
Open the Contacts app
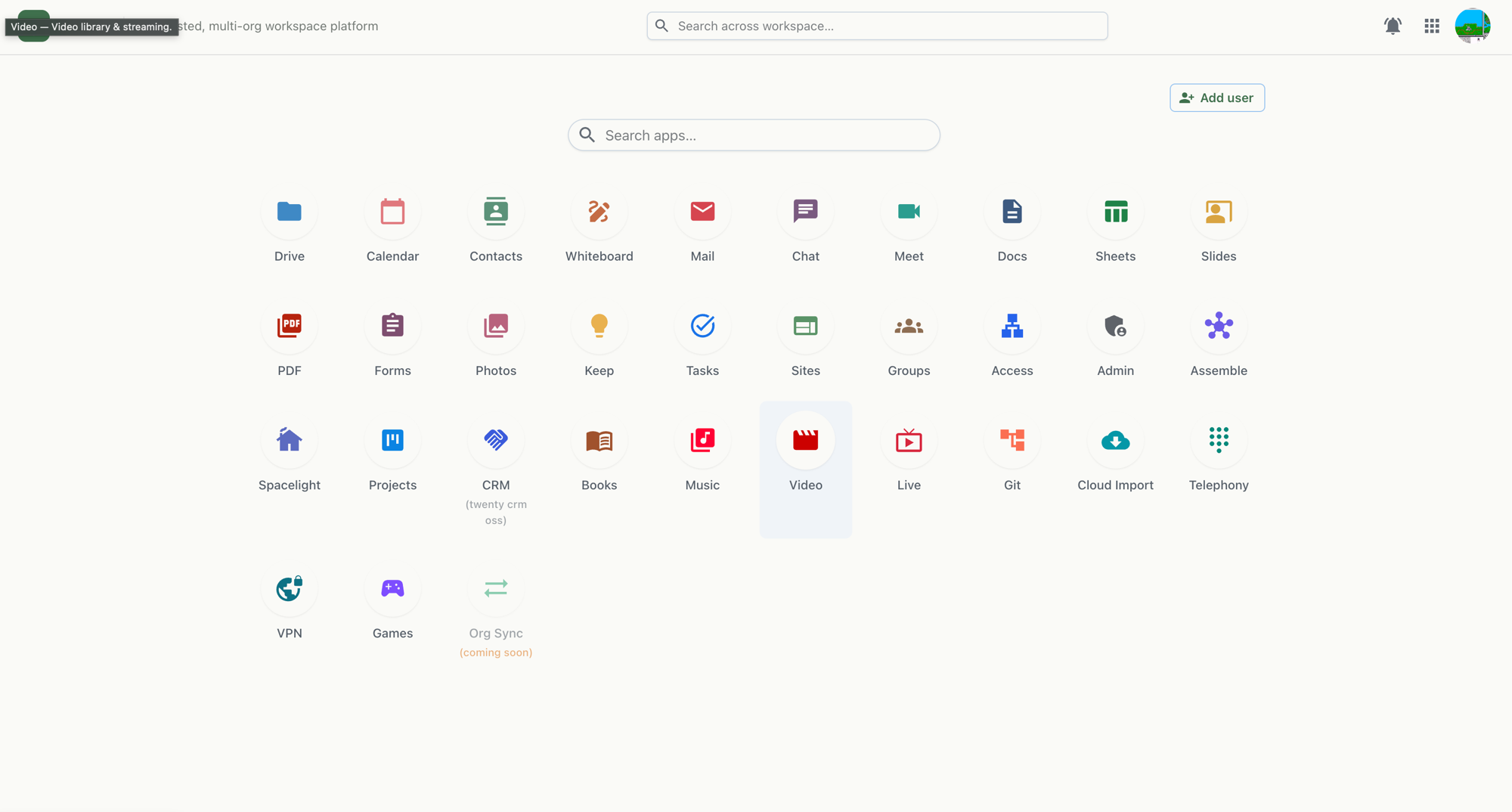496,228
